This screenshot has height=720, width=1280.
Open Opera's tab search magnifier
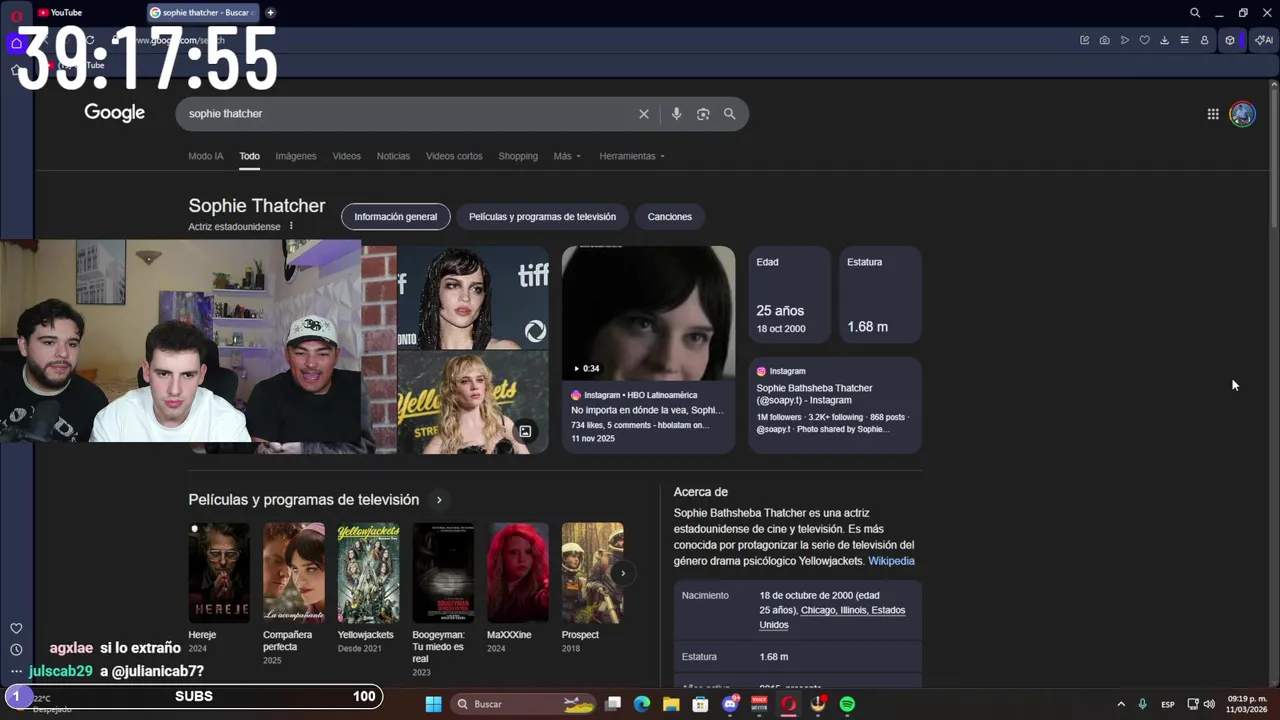pos(1195,13)
